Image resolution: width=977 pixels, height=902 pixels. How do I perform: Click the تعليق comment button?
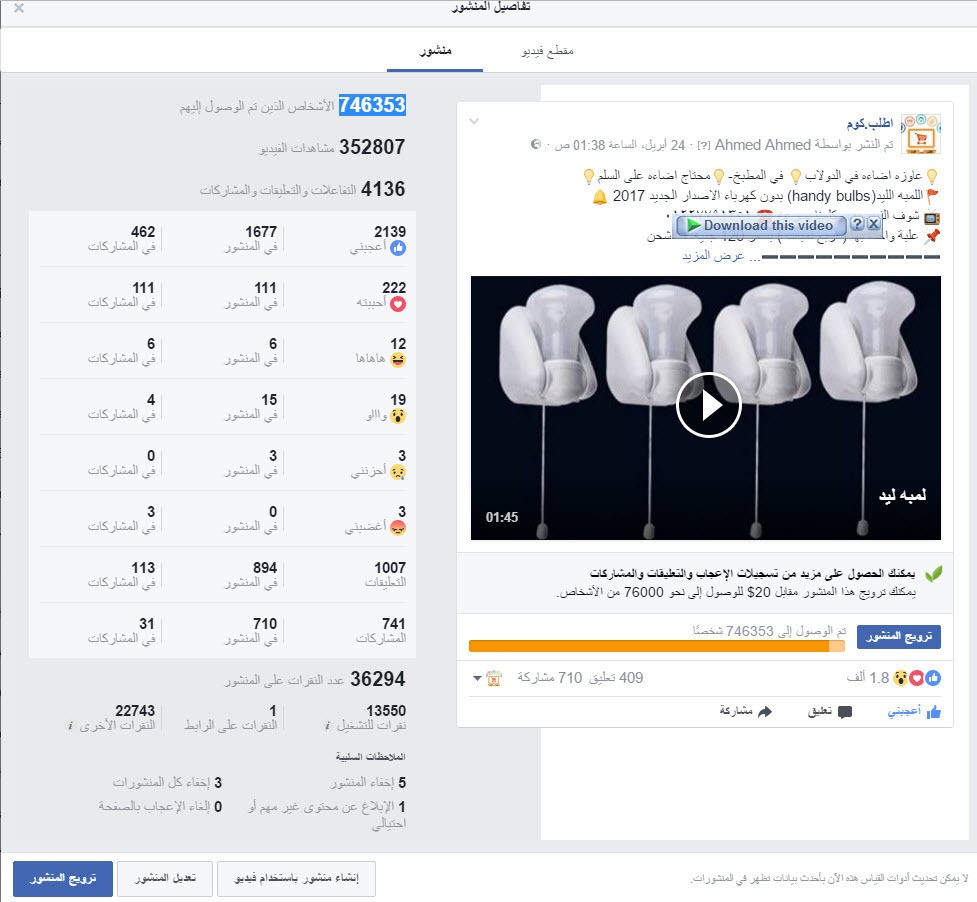[829, 711]
